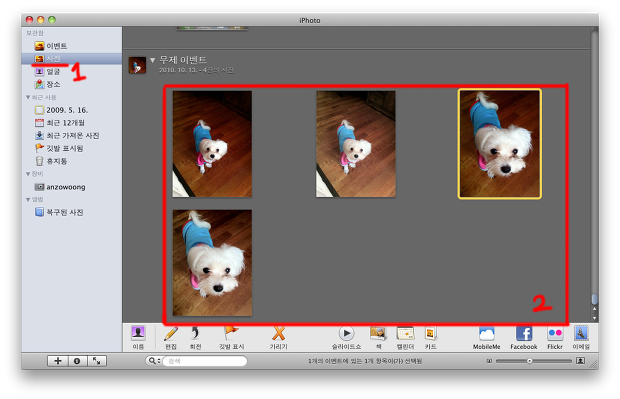Show 깃발 표시됨 (flagged) photos

coord(59,148)
